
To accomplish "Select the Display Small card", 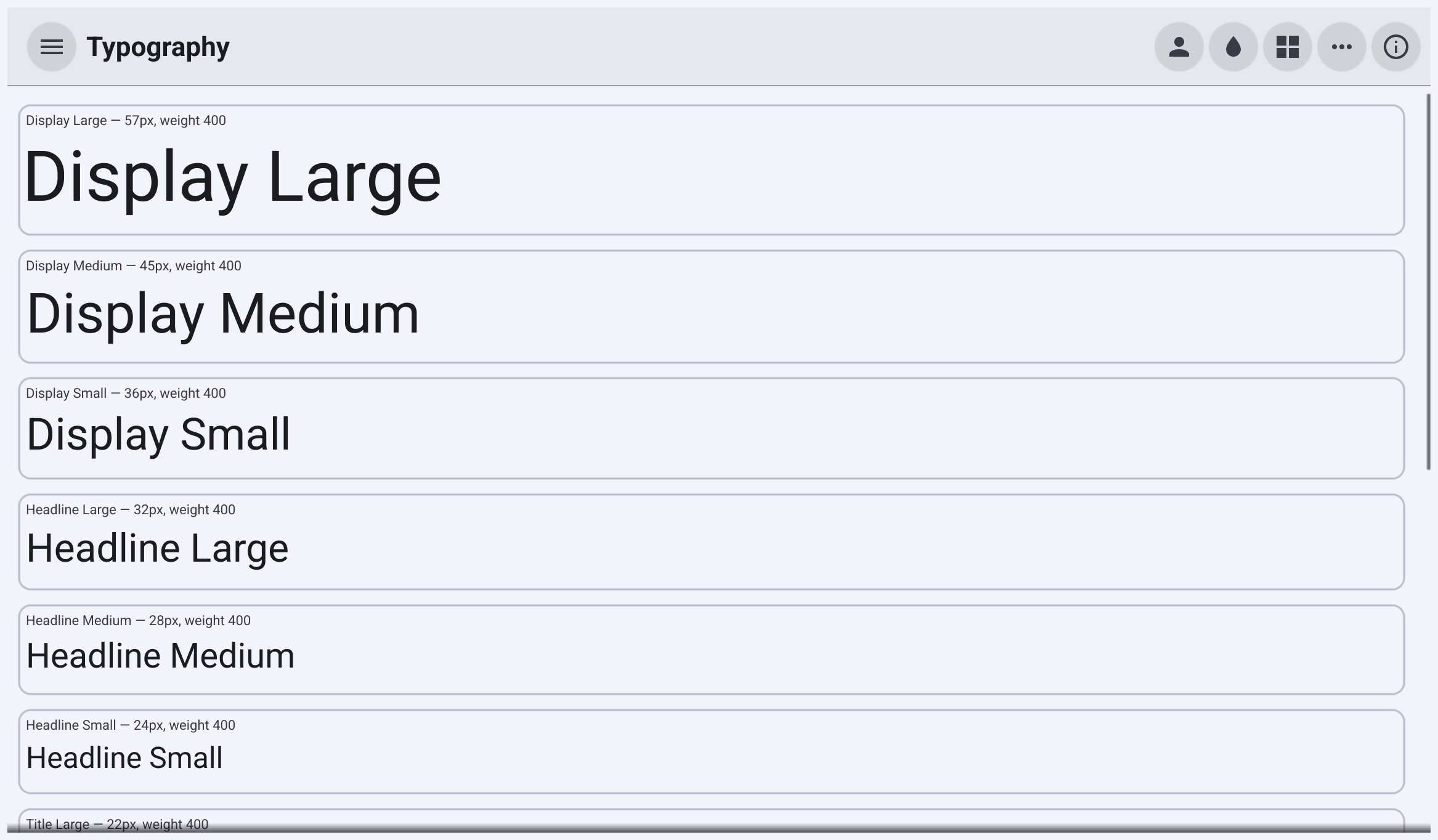I will pos(712,428).
